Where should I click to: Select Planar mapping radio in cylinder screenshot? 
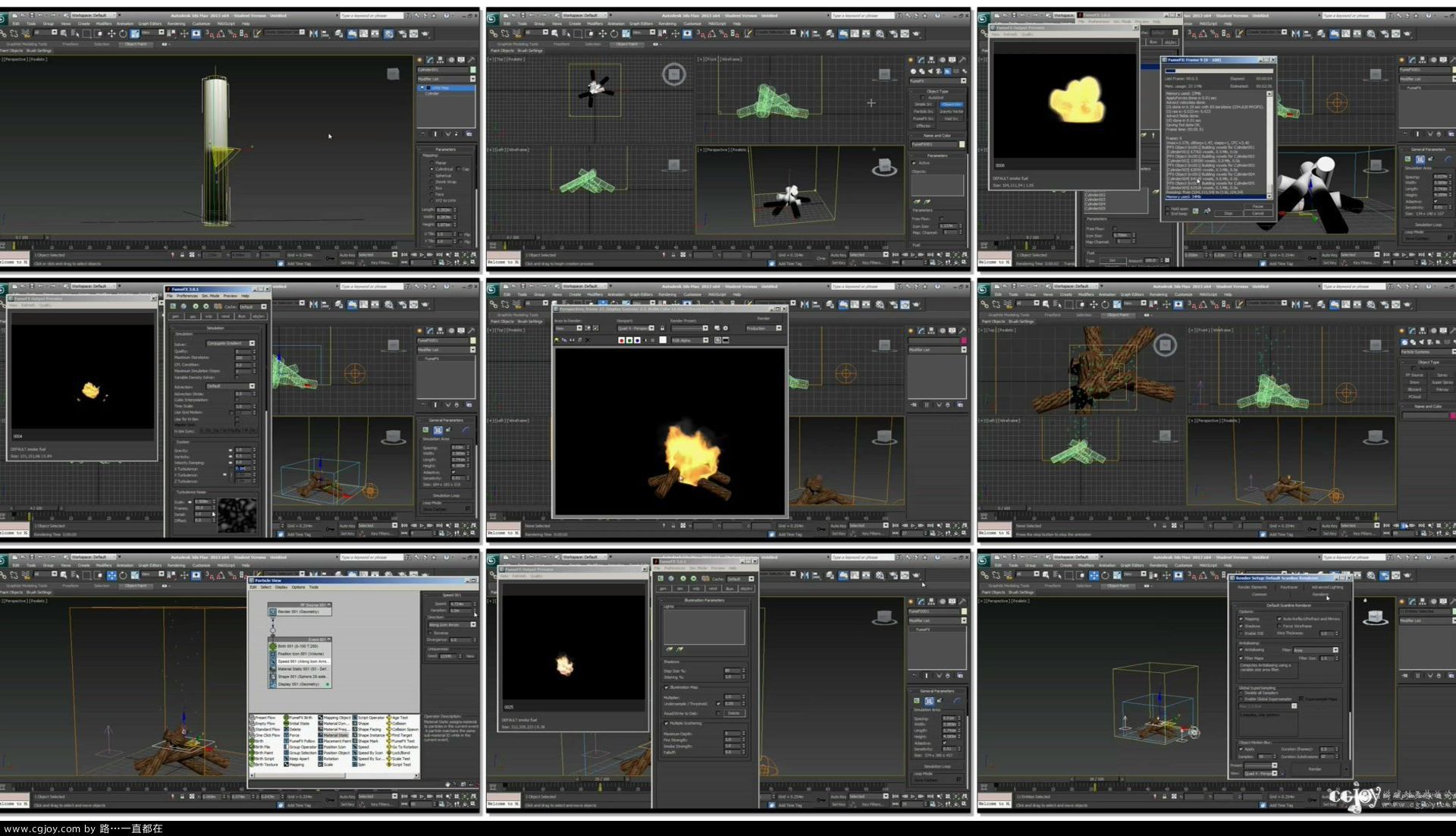(432, 162)
